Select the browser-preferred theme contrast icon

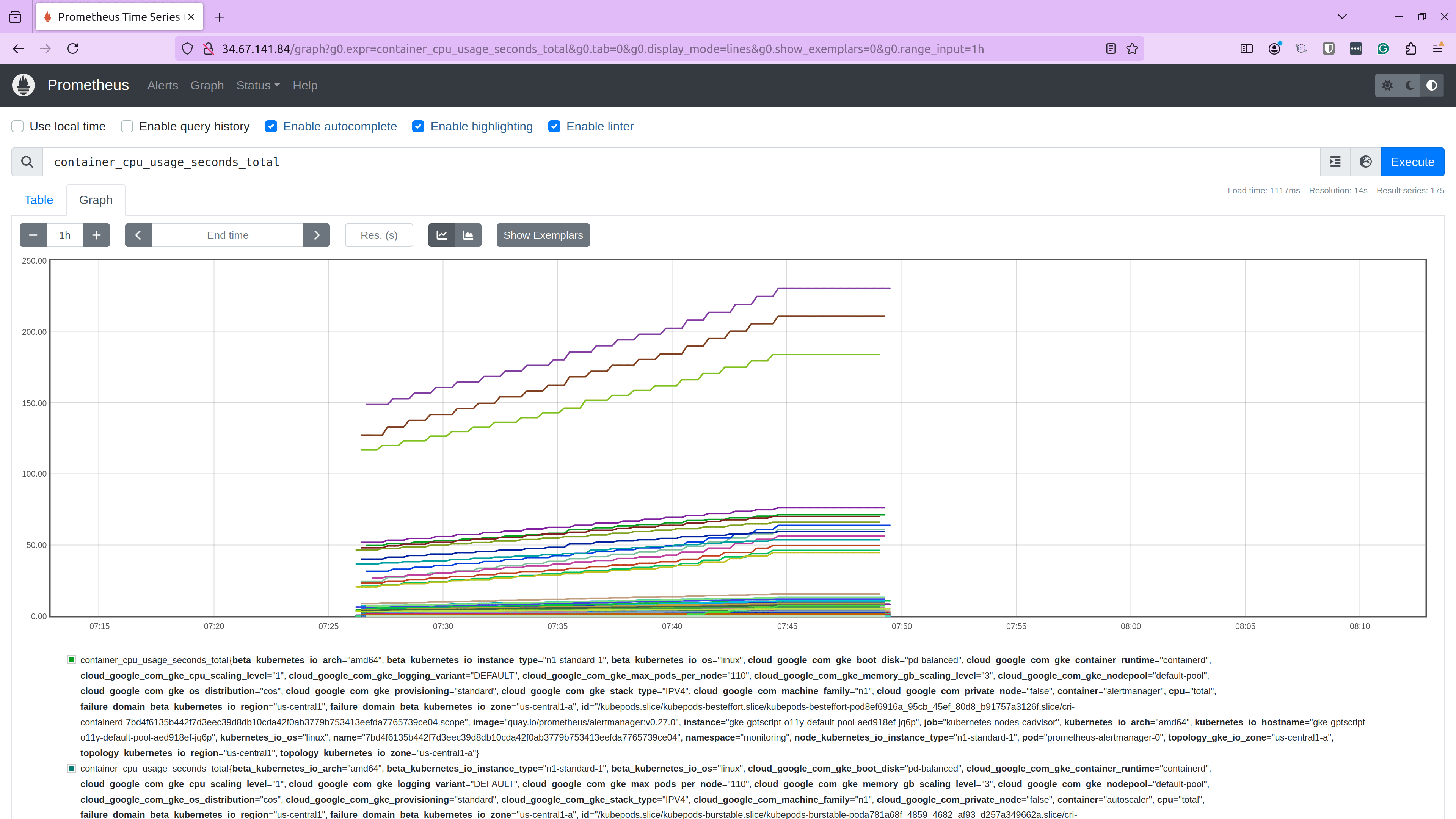(x=1432, y=85)
